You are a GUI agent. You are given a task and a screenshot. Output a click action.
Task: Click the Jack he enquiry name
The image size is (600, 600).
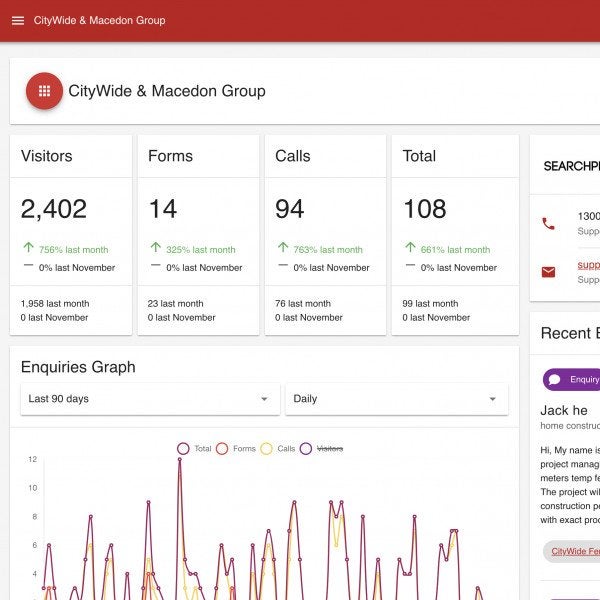(x=564, y=411)
